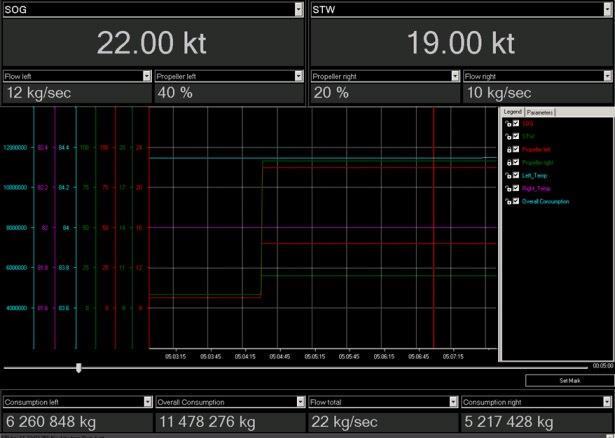The width and height of the screenshot is (615, 438).
Task: Click the lock icon beside SOG legend entry
Action: 509,124
